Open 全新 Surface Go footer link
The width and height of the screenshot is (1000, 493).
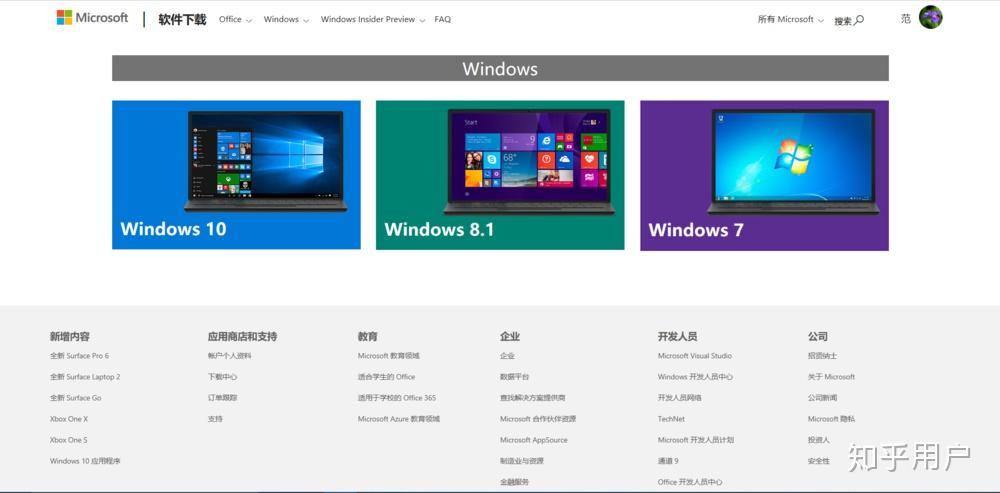pyautogui.click(x=75, y=398)
